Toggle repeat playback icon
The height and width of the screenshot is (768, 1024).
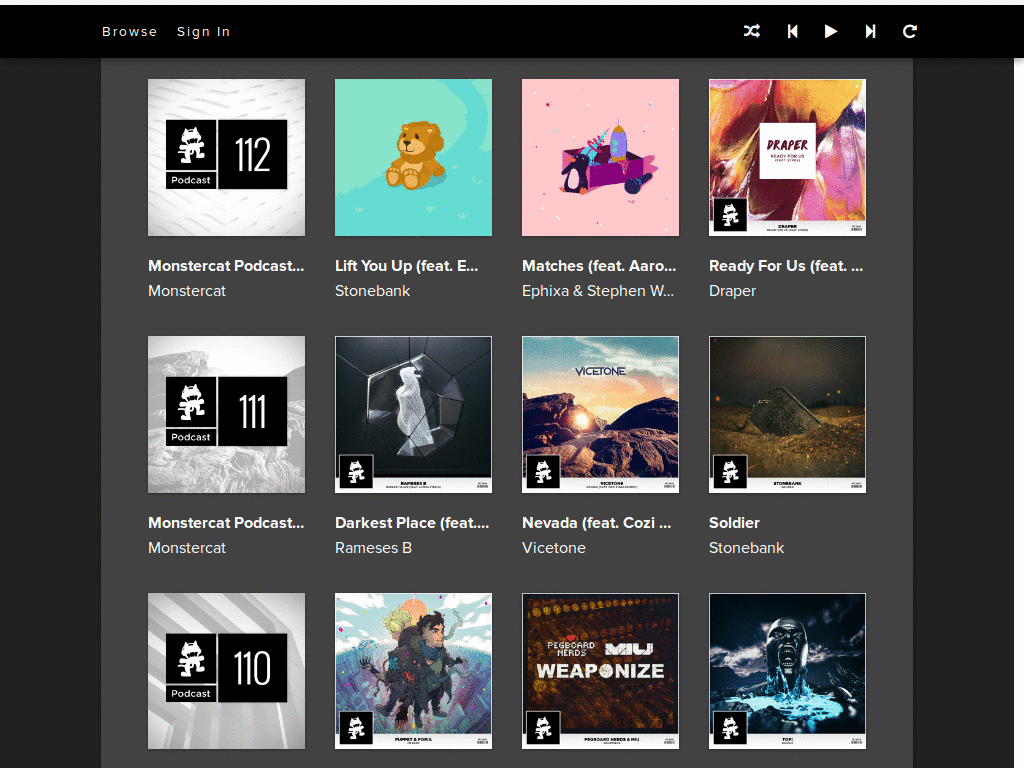pos(910,31)
